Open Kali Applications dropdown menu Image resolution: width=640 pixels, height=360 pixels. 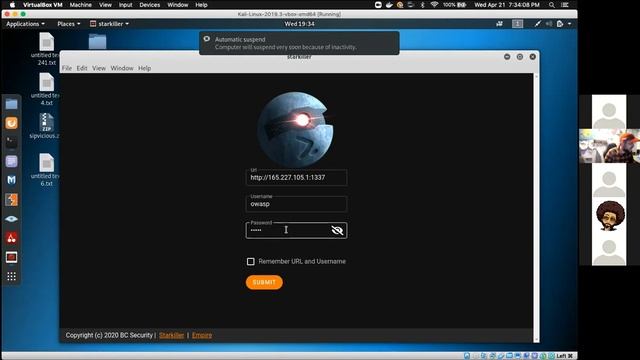coord(25,24)
